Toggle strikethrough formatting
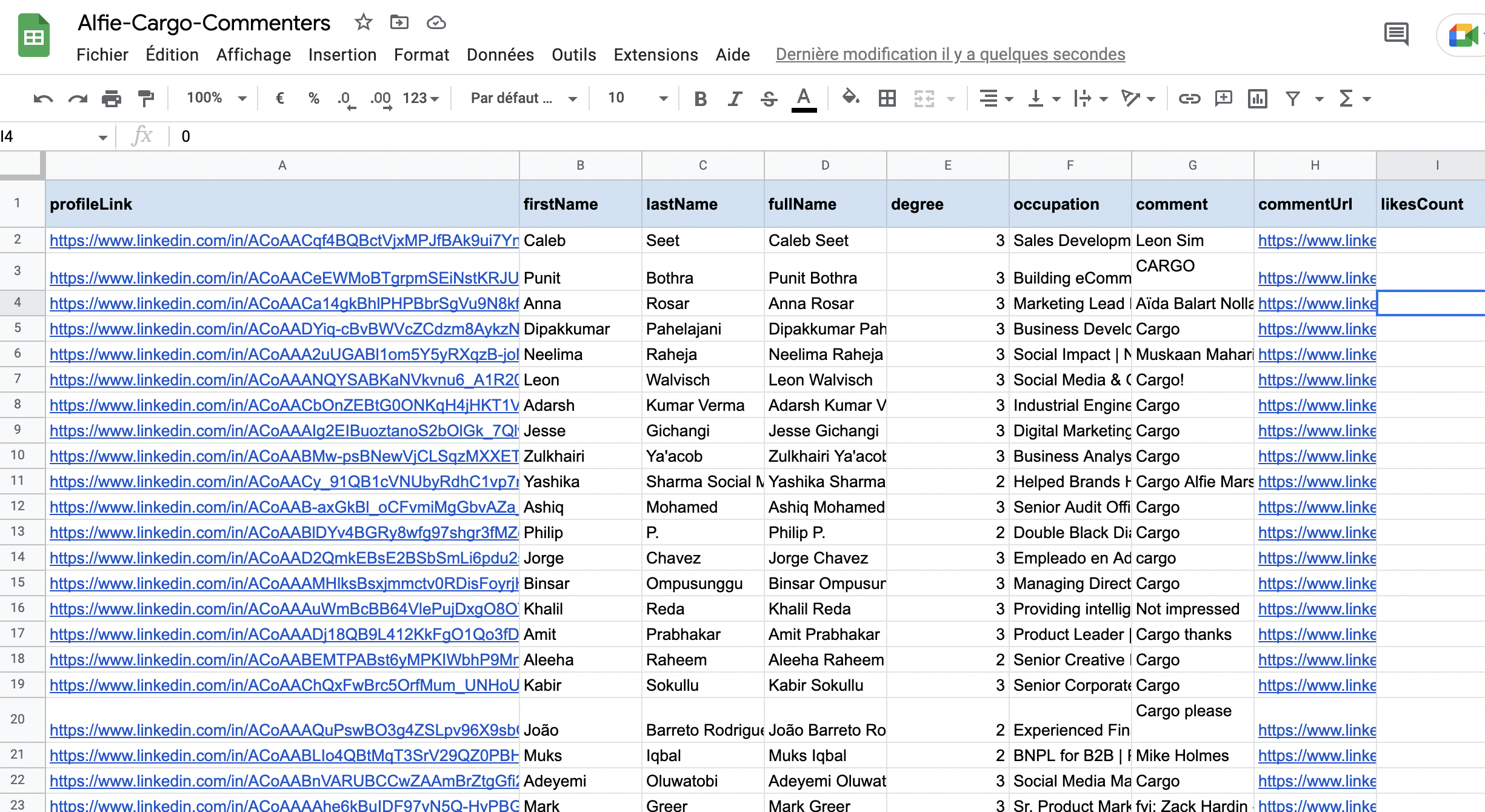This screenshot has width=1485, height=812. [x=769, y=98]
